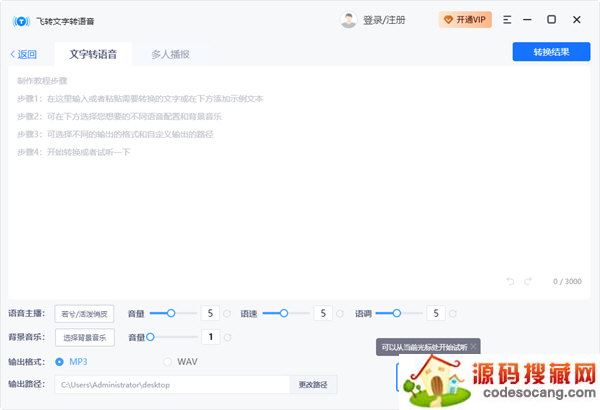Click the voice 音量 value field
Image resolution: width=600 pixels, height=410 pixels.
click(210, 313)
